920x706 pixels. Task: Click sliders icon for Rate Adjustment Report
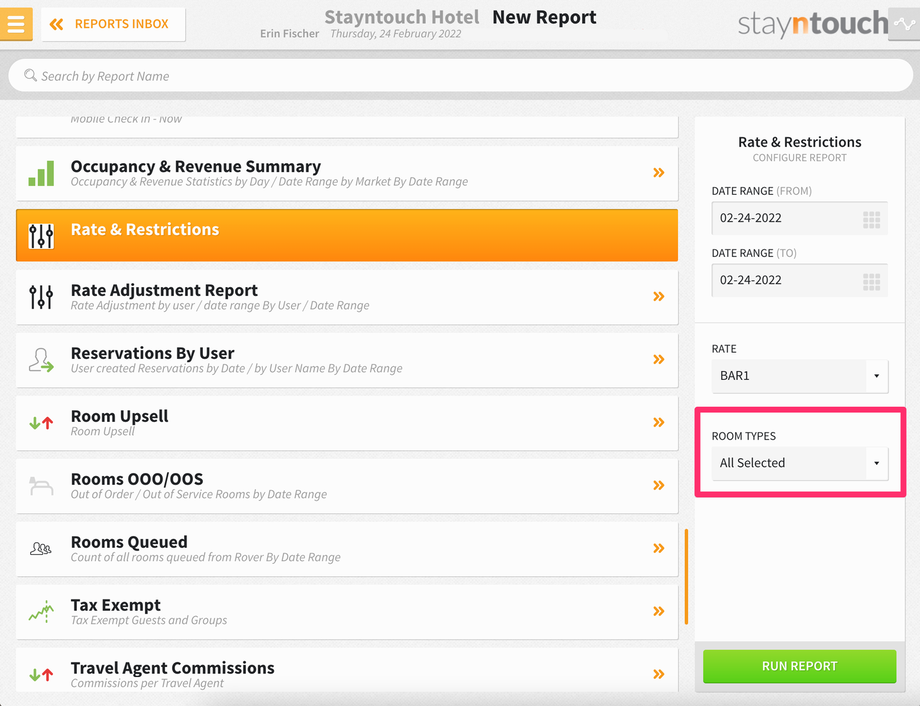(41, 297)
